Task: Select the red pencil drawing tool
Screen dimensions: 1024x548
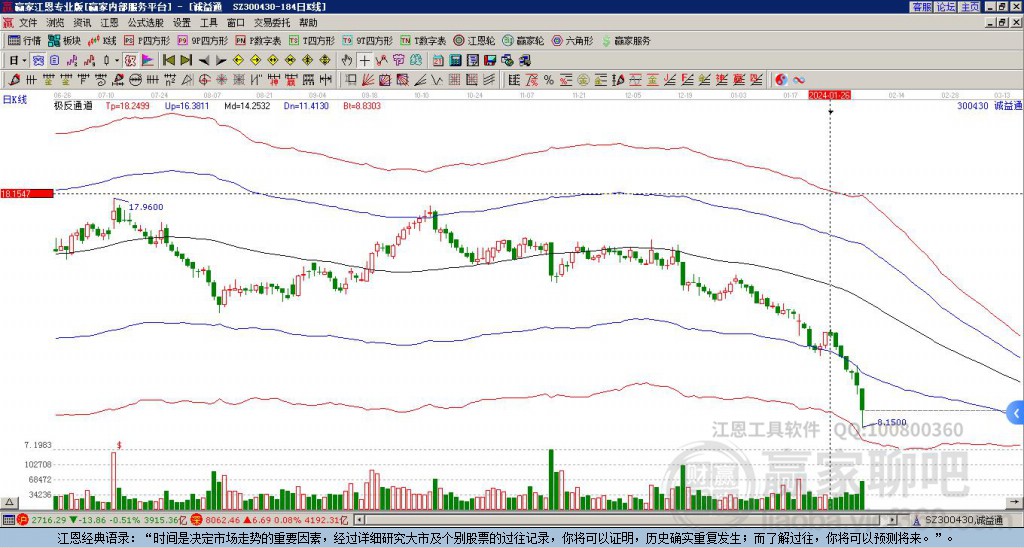Action: point(14,80)
